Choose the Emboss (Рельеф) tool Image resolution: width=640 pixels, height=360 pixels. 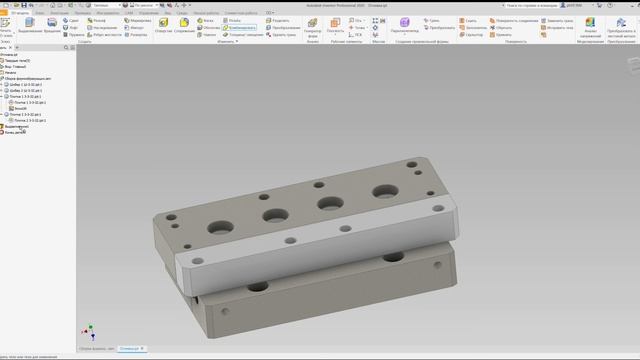[x=96, y=20]
